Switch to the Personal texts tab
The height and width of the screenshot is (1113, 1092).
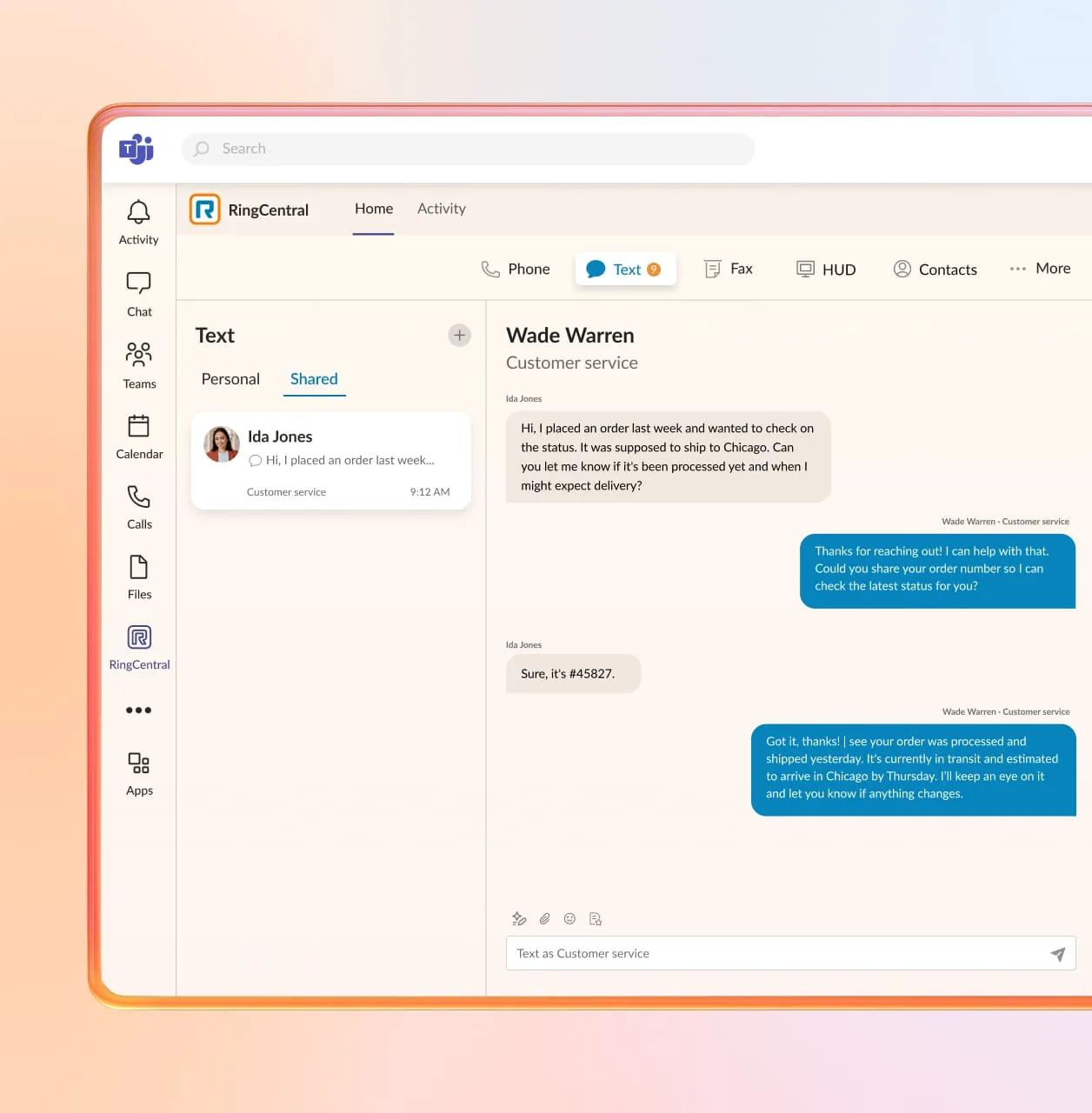click(230, 379)
